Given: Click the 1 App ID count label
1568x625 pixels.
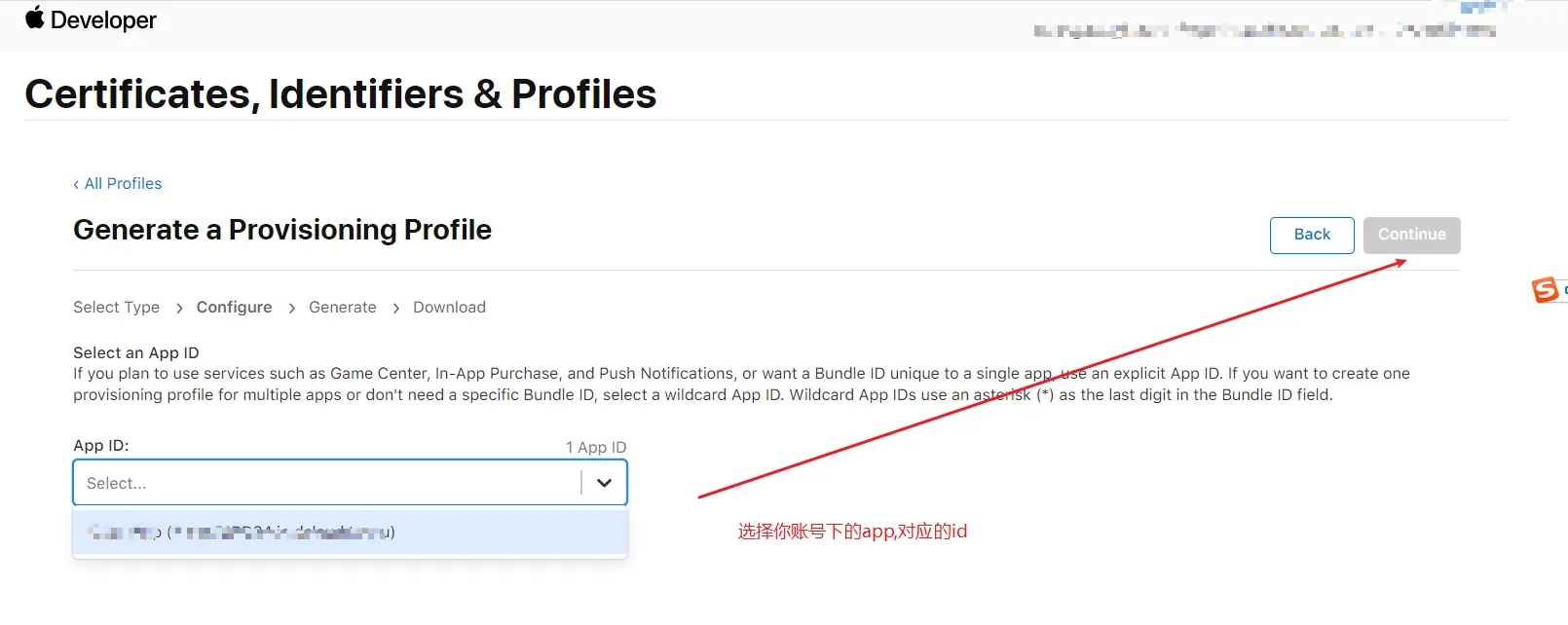Looking at the screenshot, I should pyautogui.click(x=596, y=447).
